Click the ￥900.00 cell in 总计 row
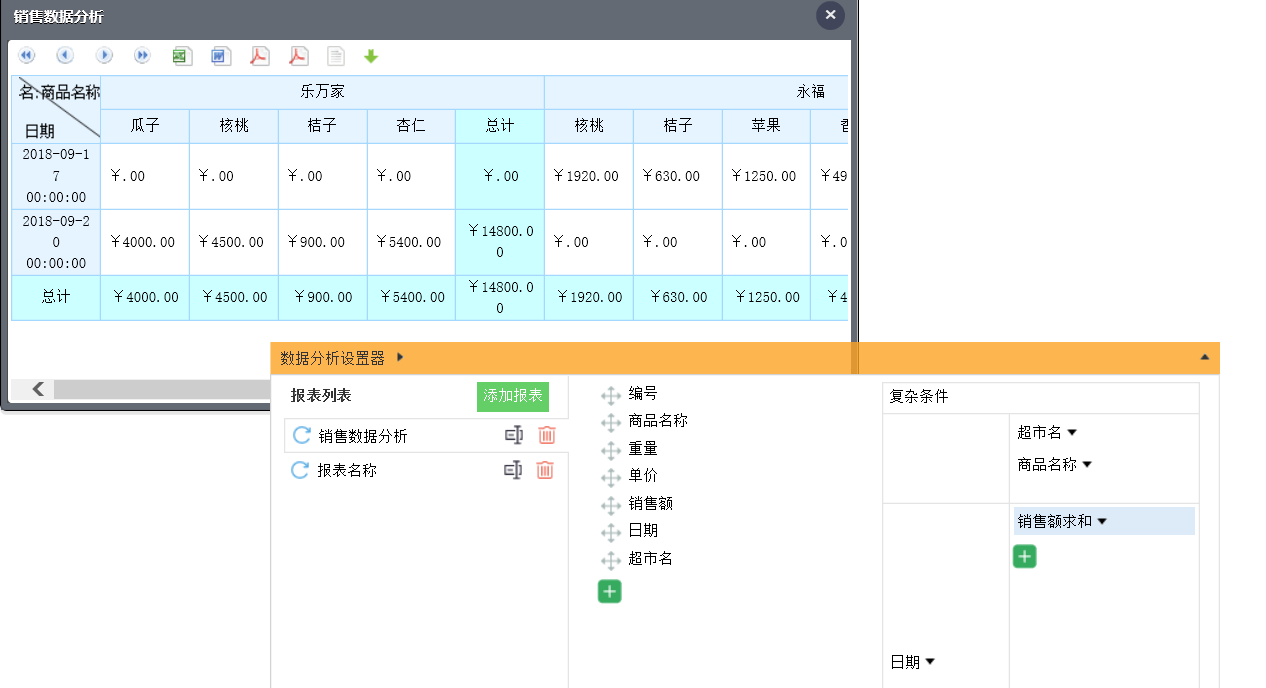The image size is (1266, 688). (x=323, y=298)
